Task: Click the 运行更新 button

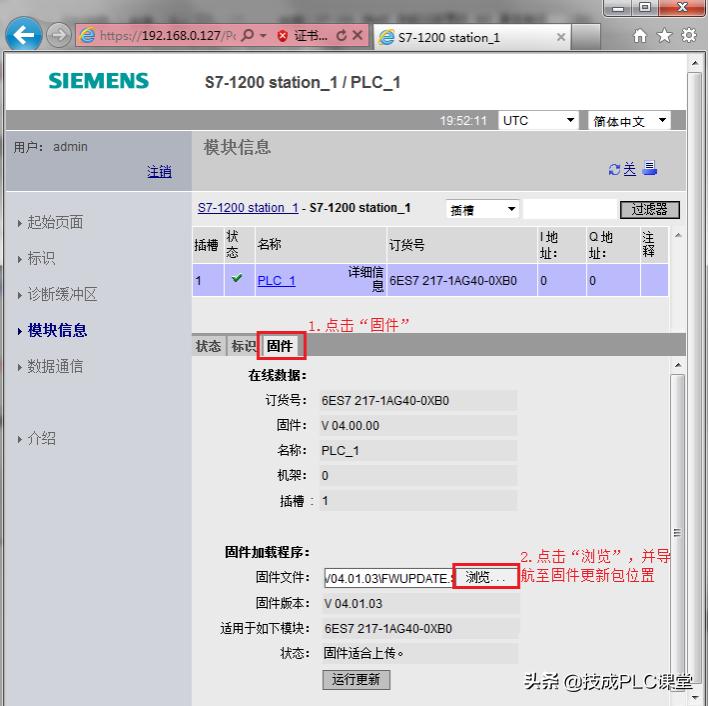Action: click(x=356, y=679)
